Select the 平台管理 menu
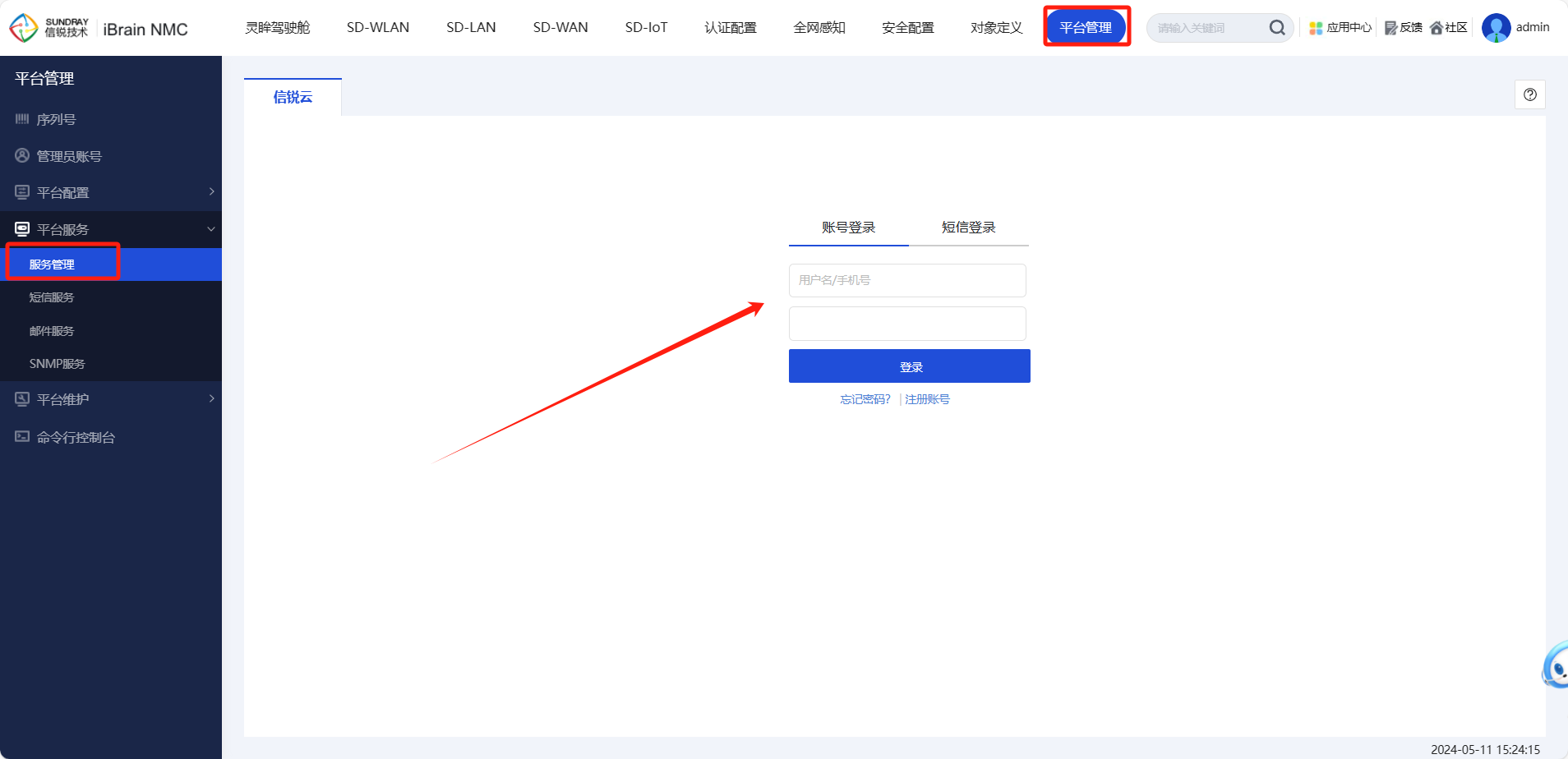The height and width of the screenshot is (759, 1568). [x=1086, y=28]
